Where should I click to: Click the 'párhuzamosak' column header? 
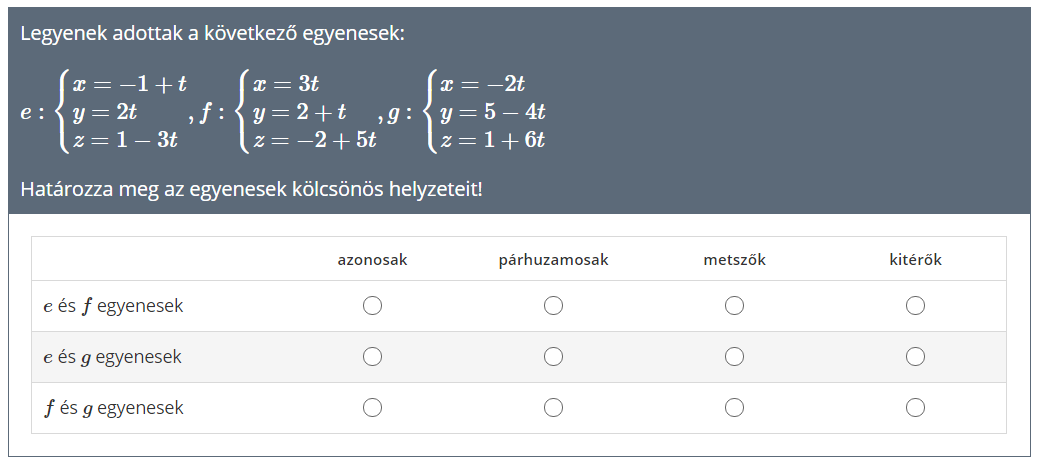(553, 260)
